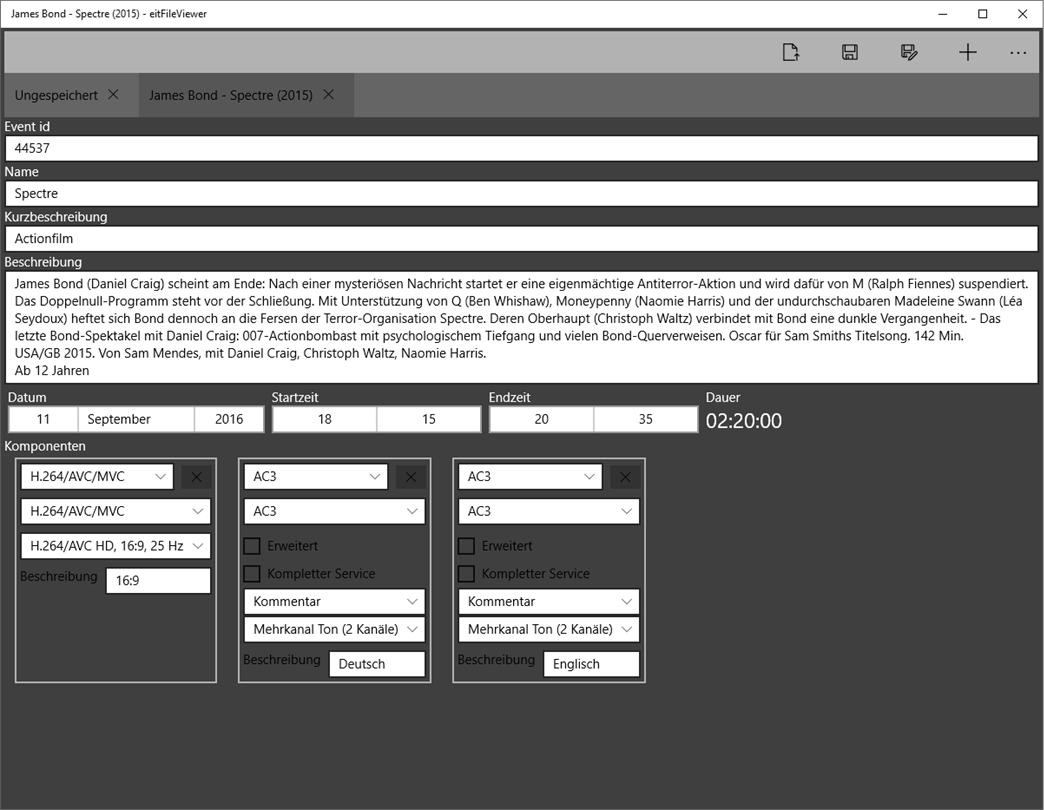Open H.264/AVC HD, 16:9, 25 Hz dropdown
This screenshot has height=810, width=1044.
[116, 546]
